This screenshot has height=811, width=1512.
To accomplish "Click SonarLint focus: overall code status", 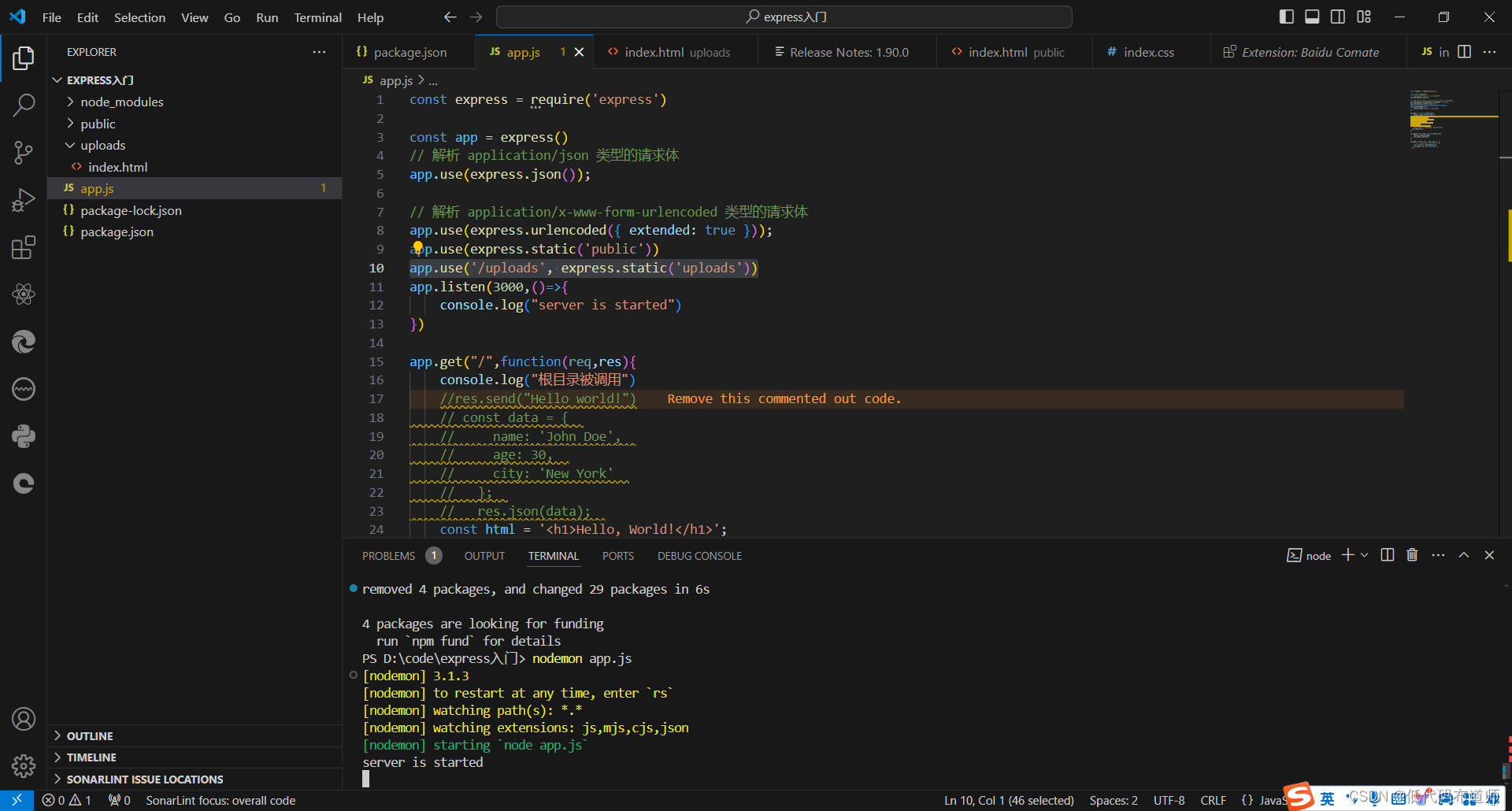I will pyautogui.click(x=220, y=800).
